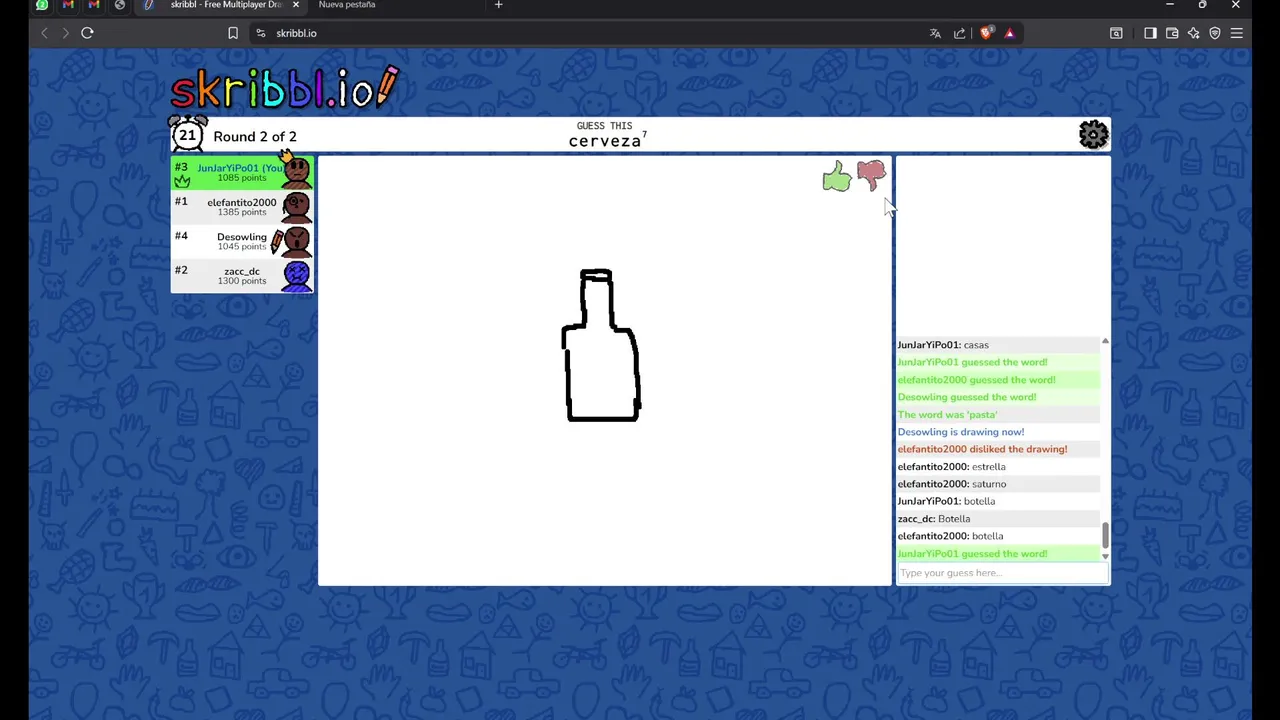
Task: Click 'elefantito2000 disliked the drawing!' message
Action: 982,449
